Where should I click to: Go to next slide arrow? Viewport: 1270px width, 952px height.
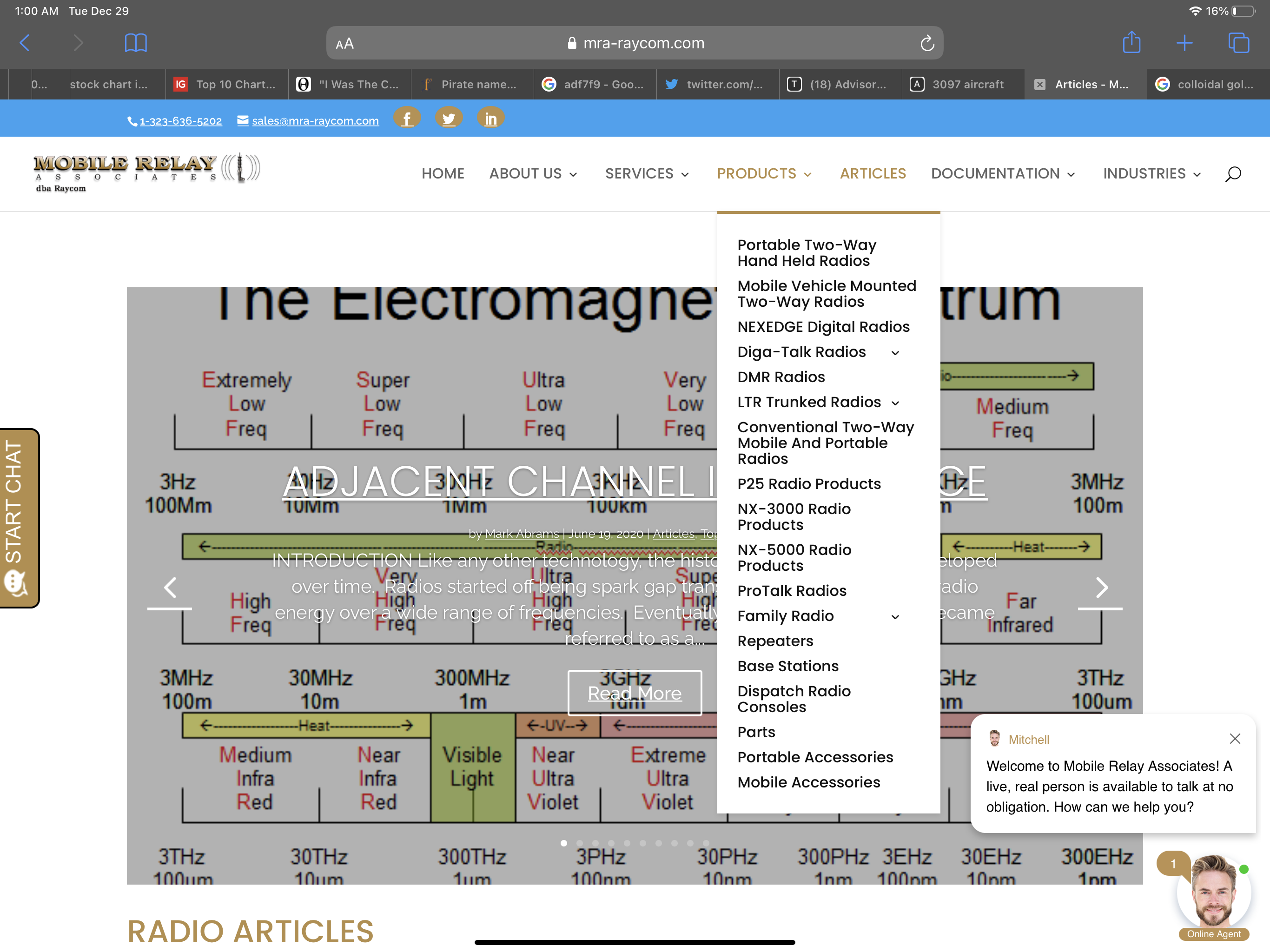coord(1100,588)
